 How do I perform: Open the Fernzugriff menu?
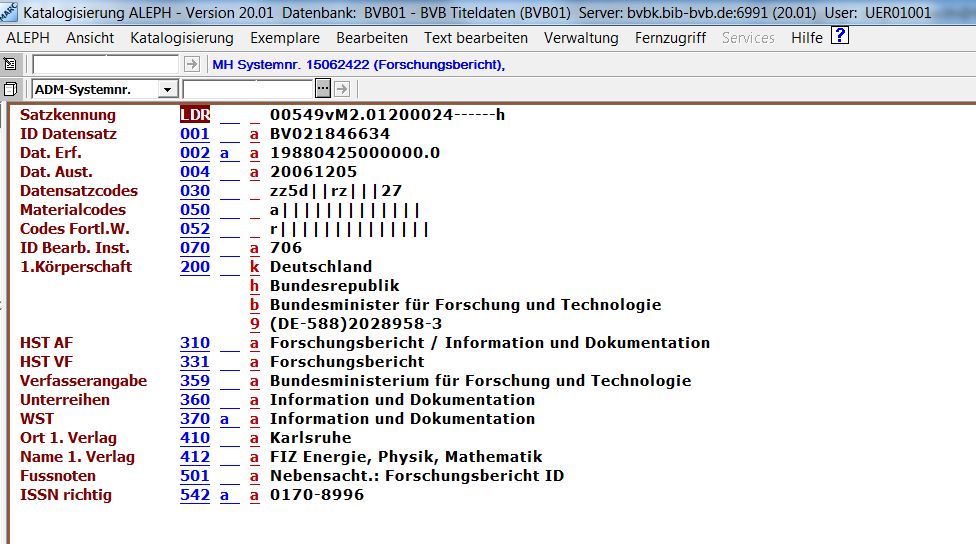pyautogui.click(x=670, y=38)
